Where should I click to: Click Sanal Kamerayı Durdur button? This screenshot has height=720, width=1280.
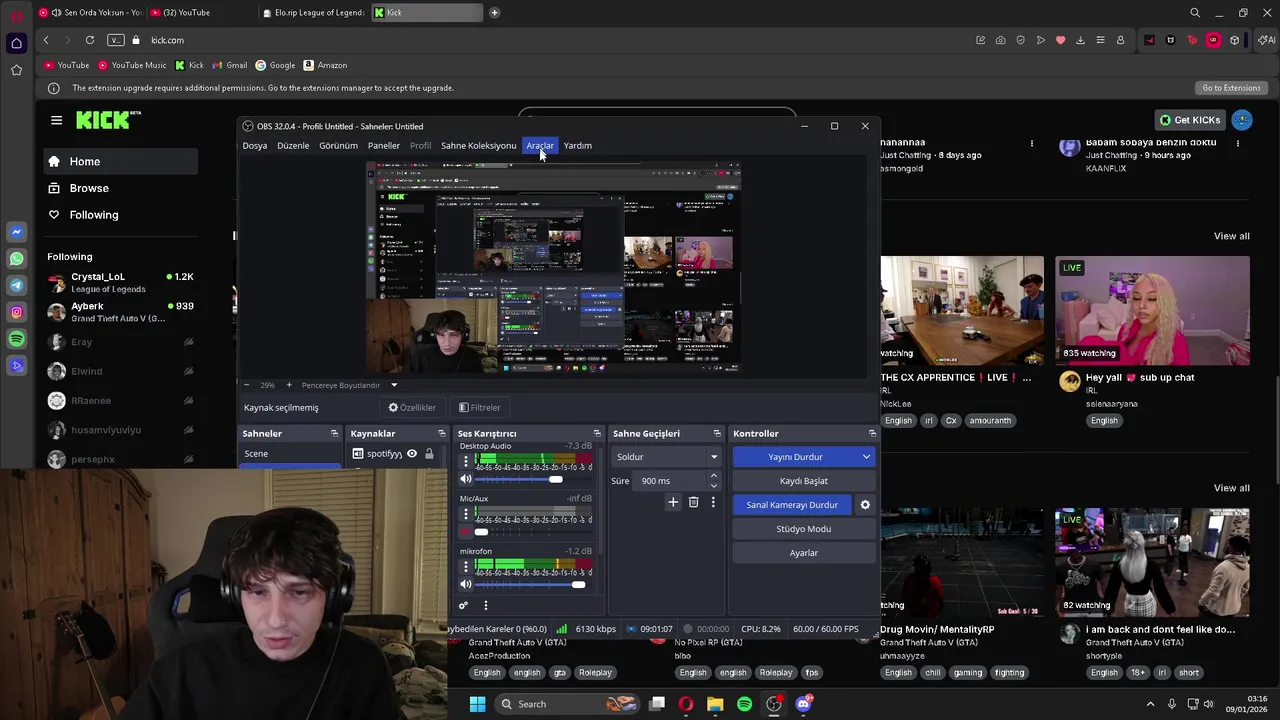(792, 505)
